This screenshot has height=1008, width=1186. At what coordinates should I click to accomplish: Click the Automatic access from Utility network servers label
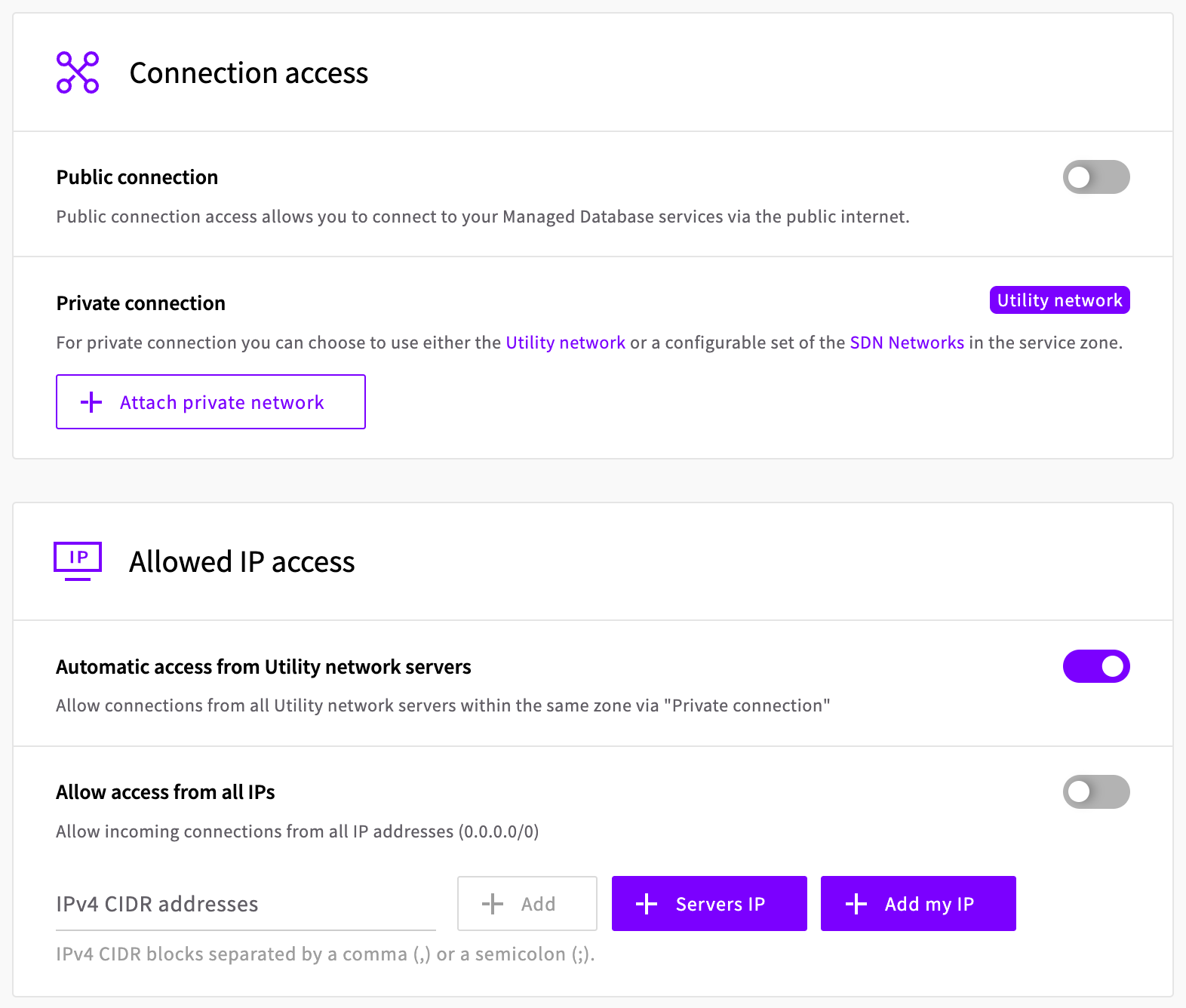click(263, 667)
